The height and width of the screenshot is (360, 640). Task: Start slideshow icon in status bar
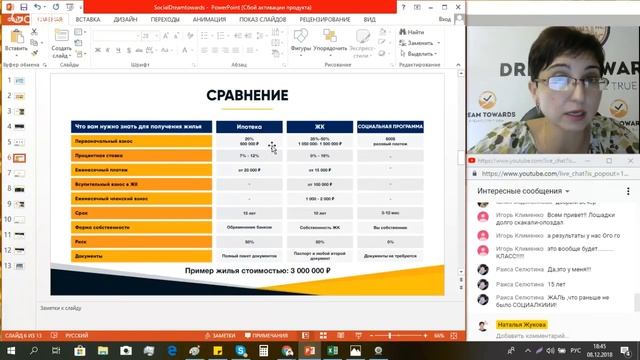click(358, 335)
